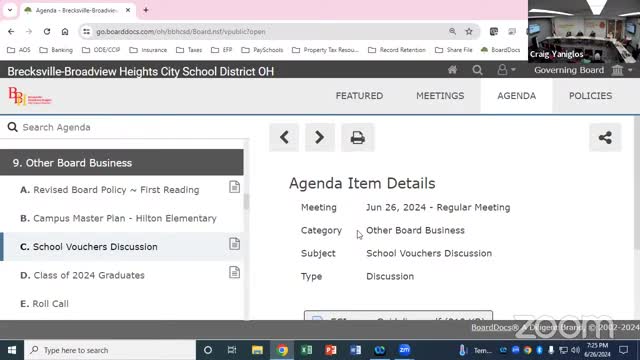Open Cortana circle on taskbar
The width and height of the screenshot is (640, 360).
[208, 350]
